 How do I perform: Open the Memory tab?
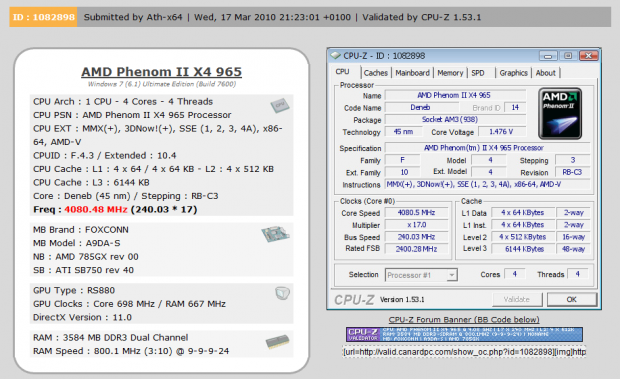[450, 73]
